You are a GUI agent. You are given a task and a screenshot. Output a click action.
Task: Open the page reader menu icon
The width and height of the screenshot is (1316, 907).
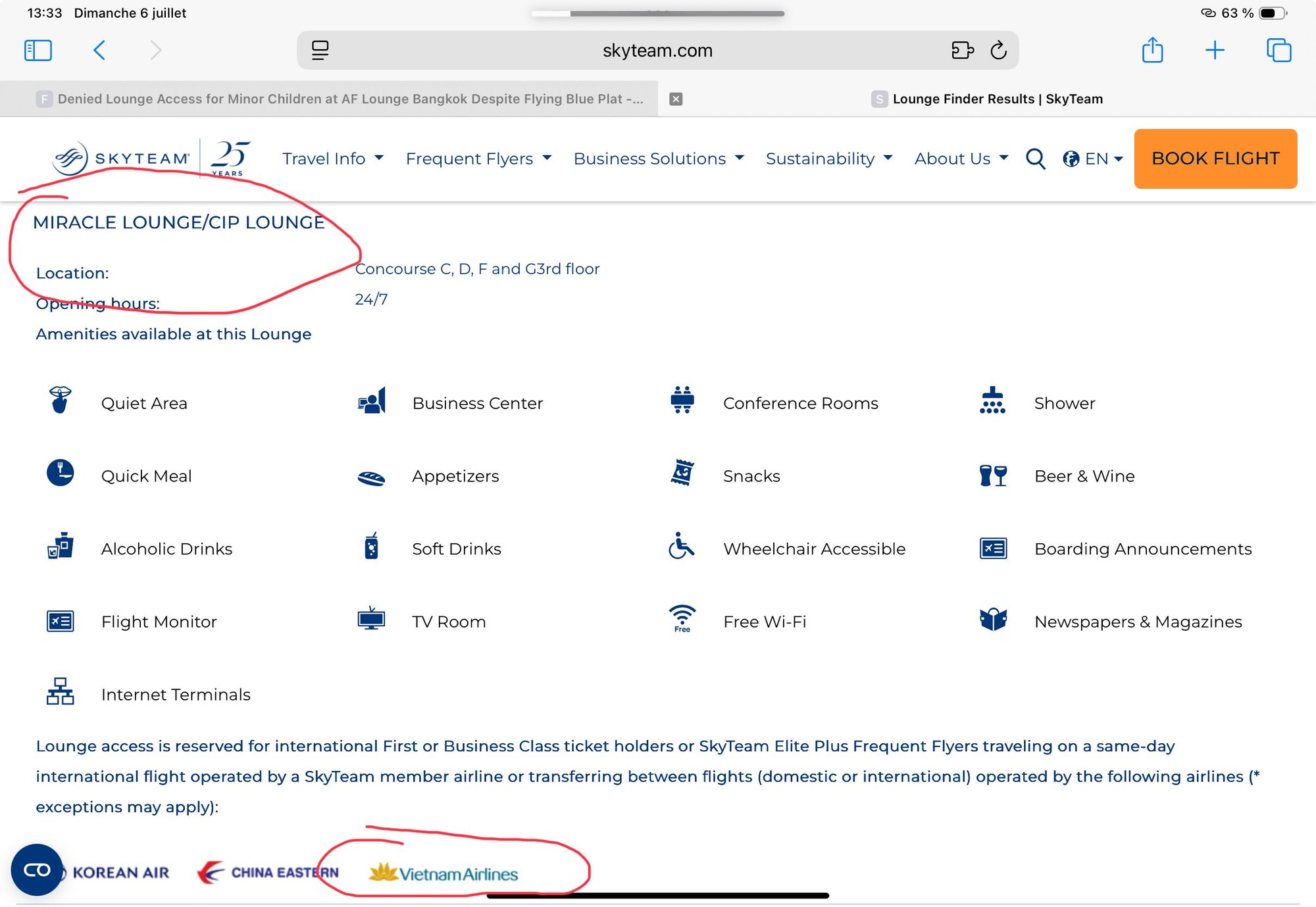[320, 50]
